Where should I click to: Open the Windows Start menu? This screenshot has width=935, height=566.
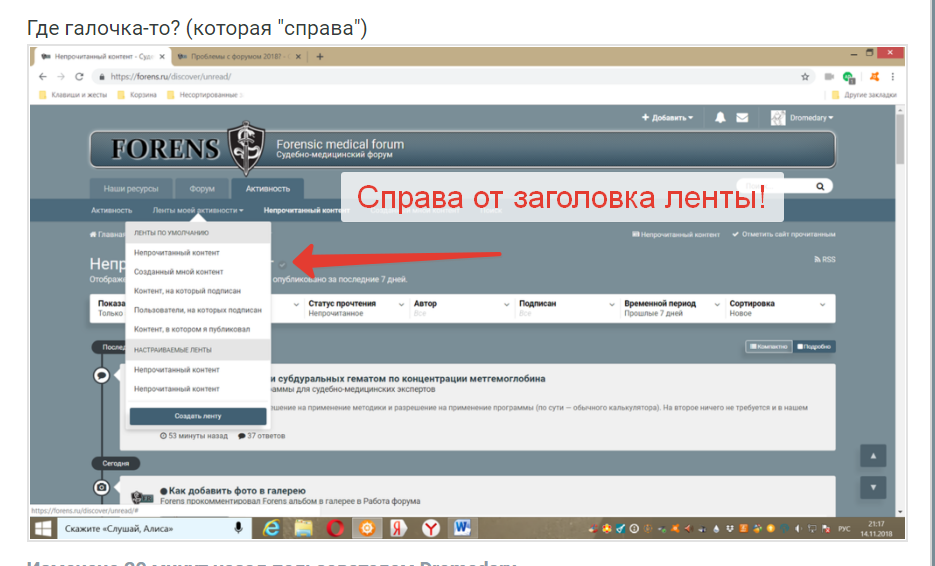pos(43,528)
